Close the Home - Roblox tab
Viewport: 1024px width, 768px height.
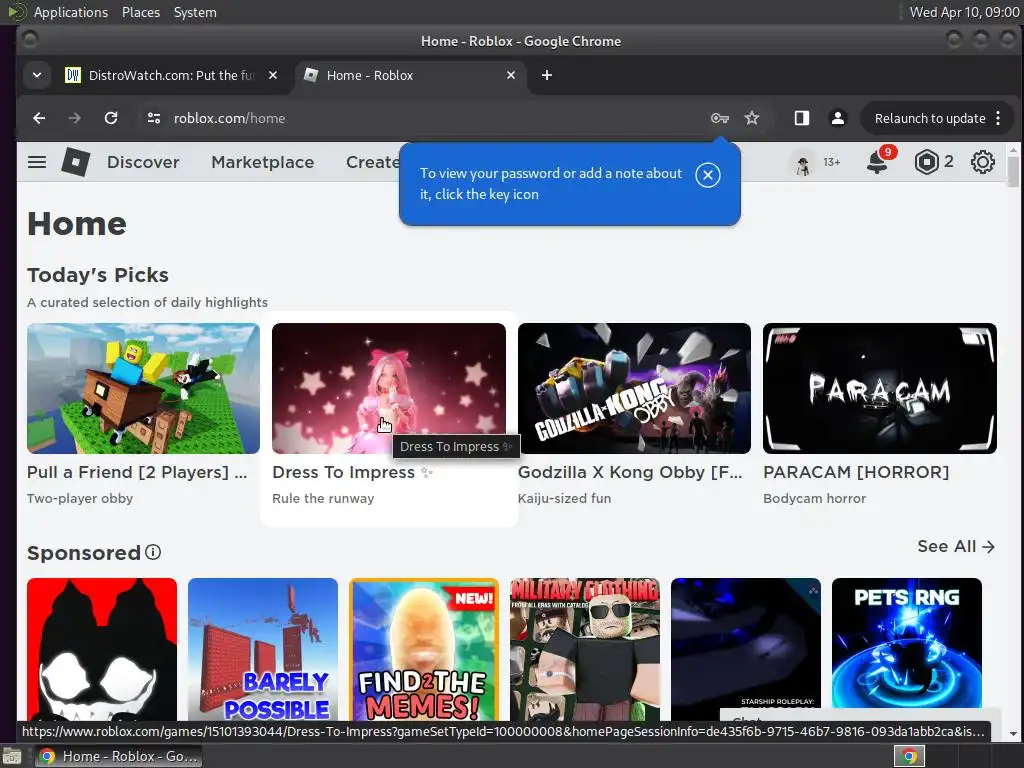click(511, 75)
